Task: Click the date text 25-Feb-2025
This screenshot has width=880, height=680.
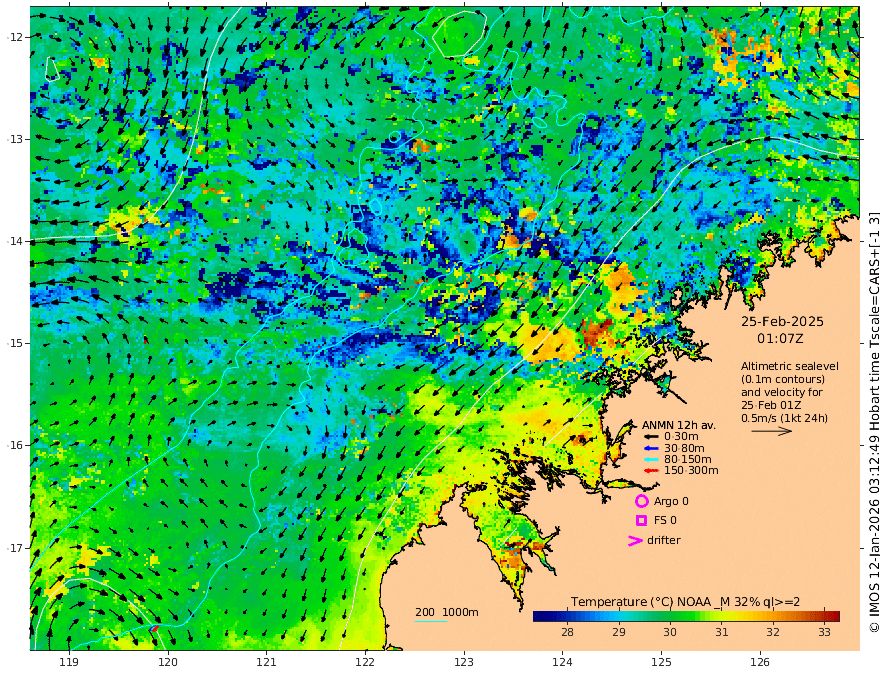Action: [x=782, y=321]
